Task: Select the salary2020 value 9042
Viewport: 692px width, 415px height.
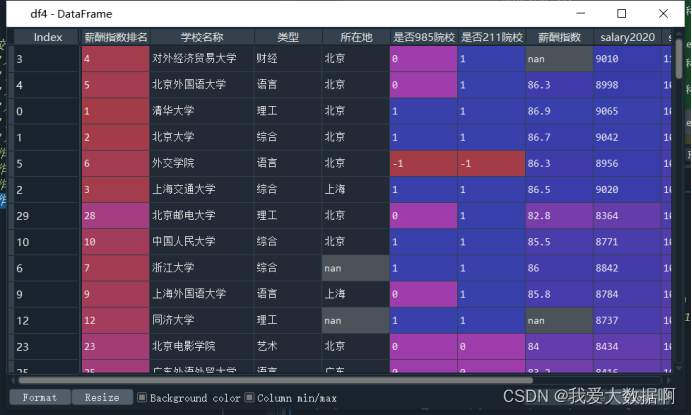Action: coord(627,137)
